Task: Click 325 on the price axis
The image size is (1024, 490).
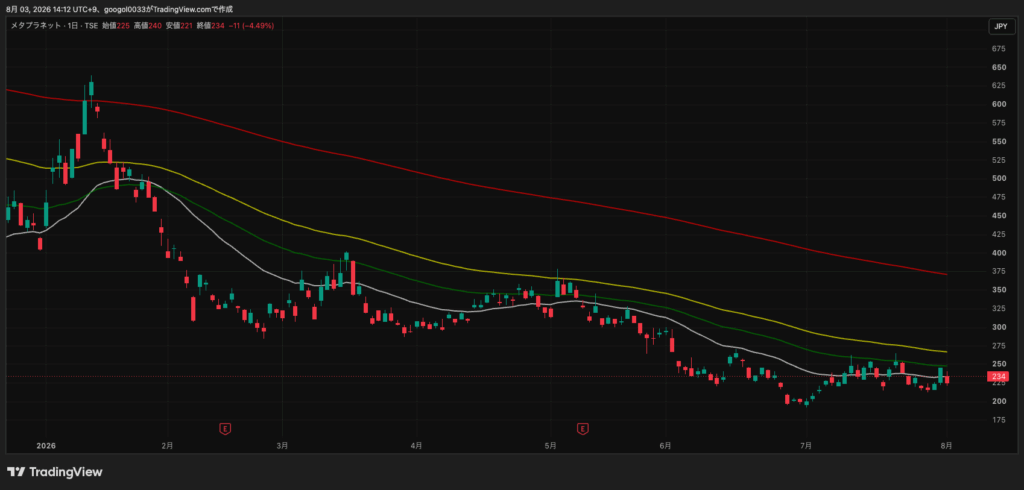Action: 999,308
